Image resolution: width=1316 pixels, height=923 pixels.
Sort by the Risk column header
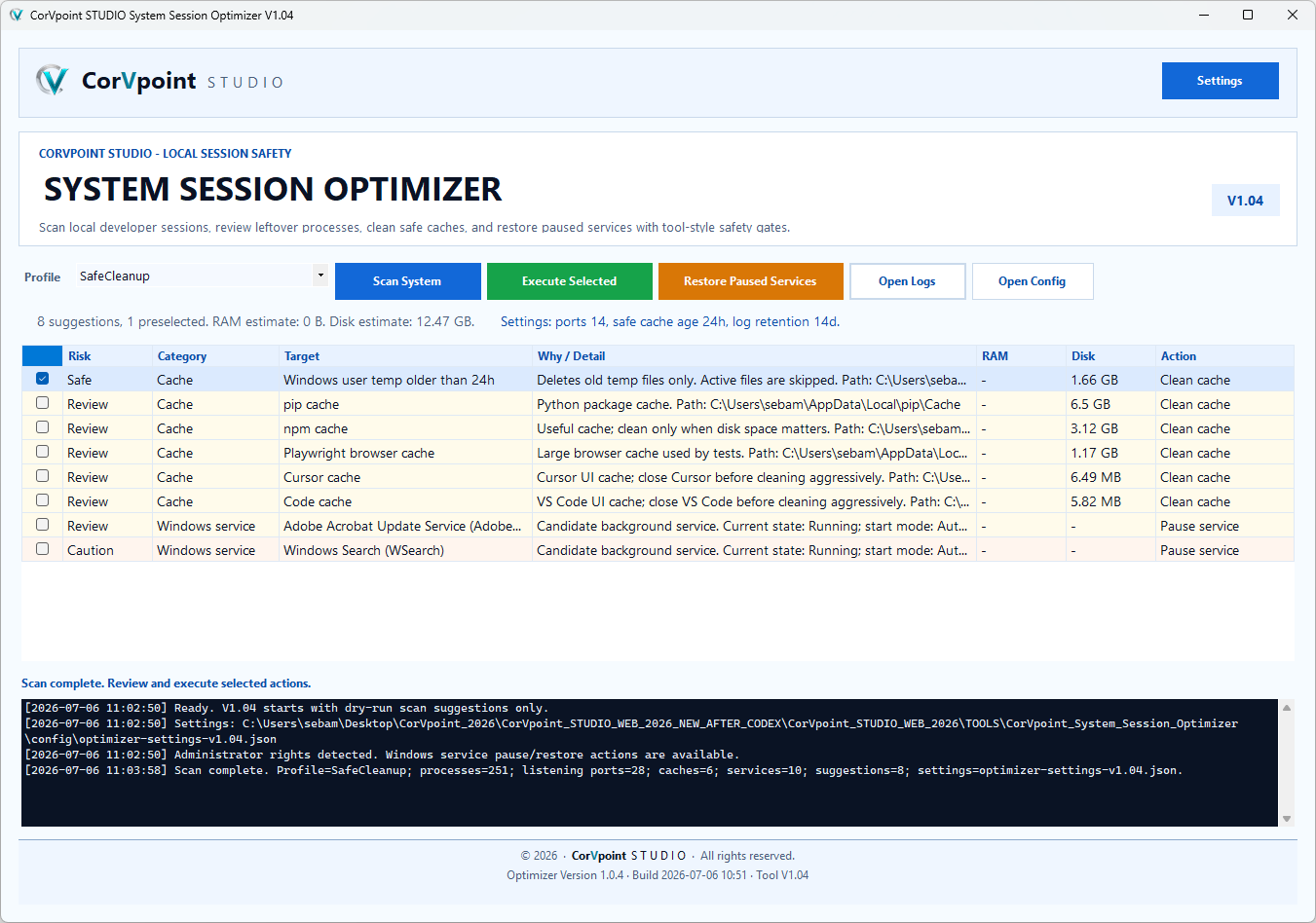pyautogui.click(x=107, y=356)
